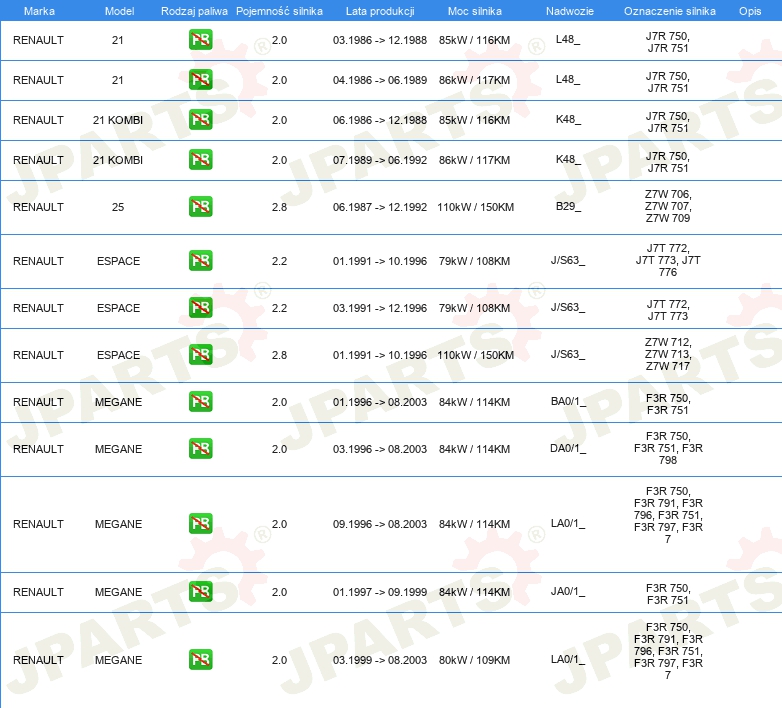Viewport: 782px width, 708px height.
Task: Click the Moc silnika column header
Action: coord(475,11)
